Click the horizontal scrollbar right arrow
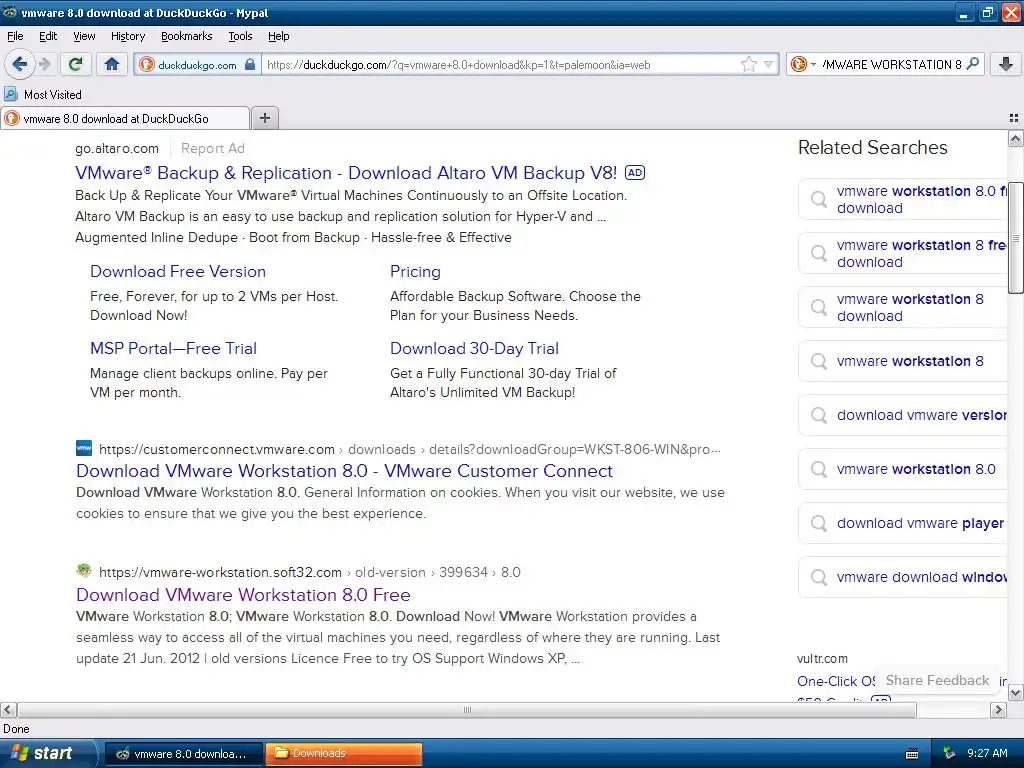1024x768 pixels. (x=999, y=710)
